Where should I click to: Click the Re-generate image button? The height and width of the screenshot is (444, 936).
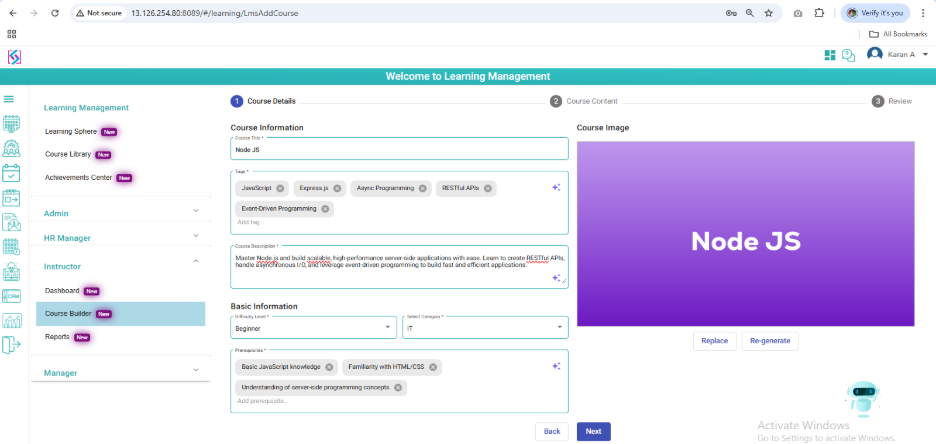click(x=770, y=341)
